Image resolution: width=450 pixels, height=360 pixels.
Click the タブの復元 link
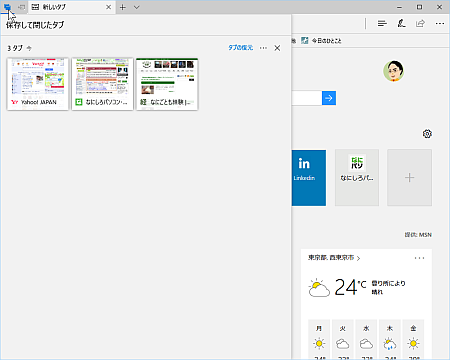240,48
